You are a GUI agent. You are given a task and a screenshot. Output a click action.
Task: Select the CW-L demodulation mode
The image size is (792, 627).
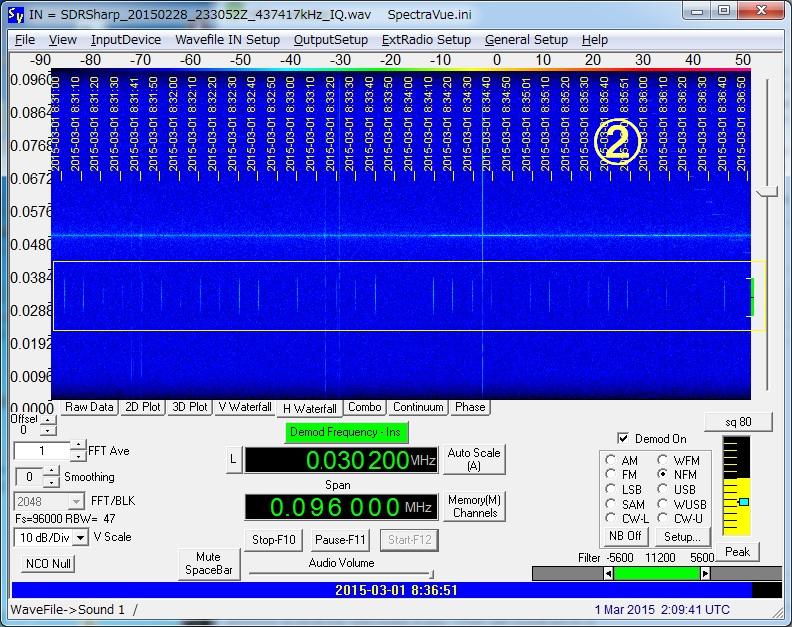[x=611, y=518]
